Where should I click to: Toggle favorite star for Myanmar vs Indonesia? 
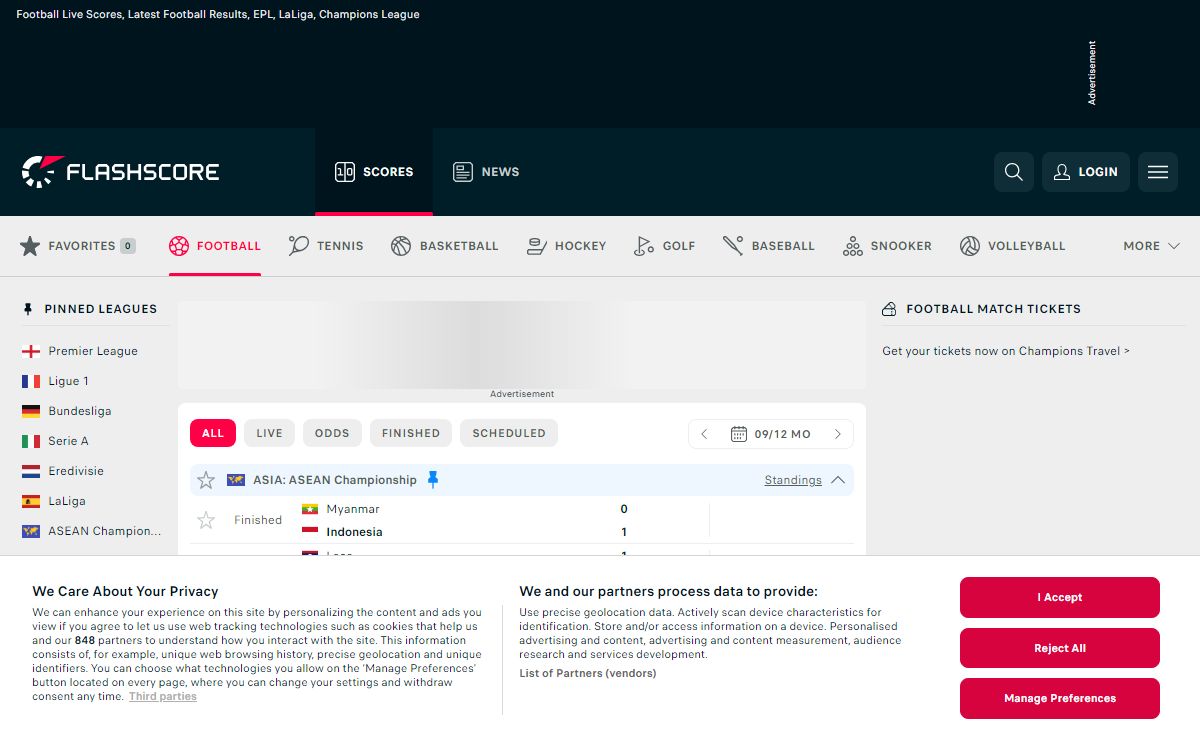[x=206, y=520]
